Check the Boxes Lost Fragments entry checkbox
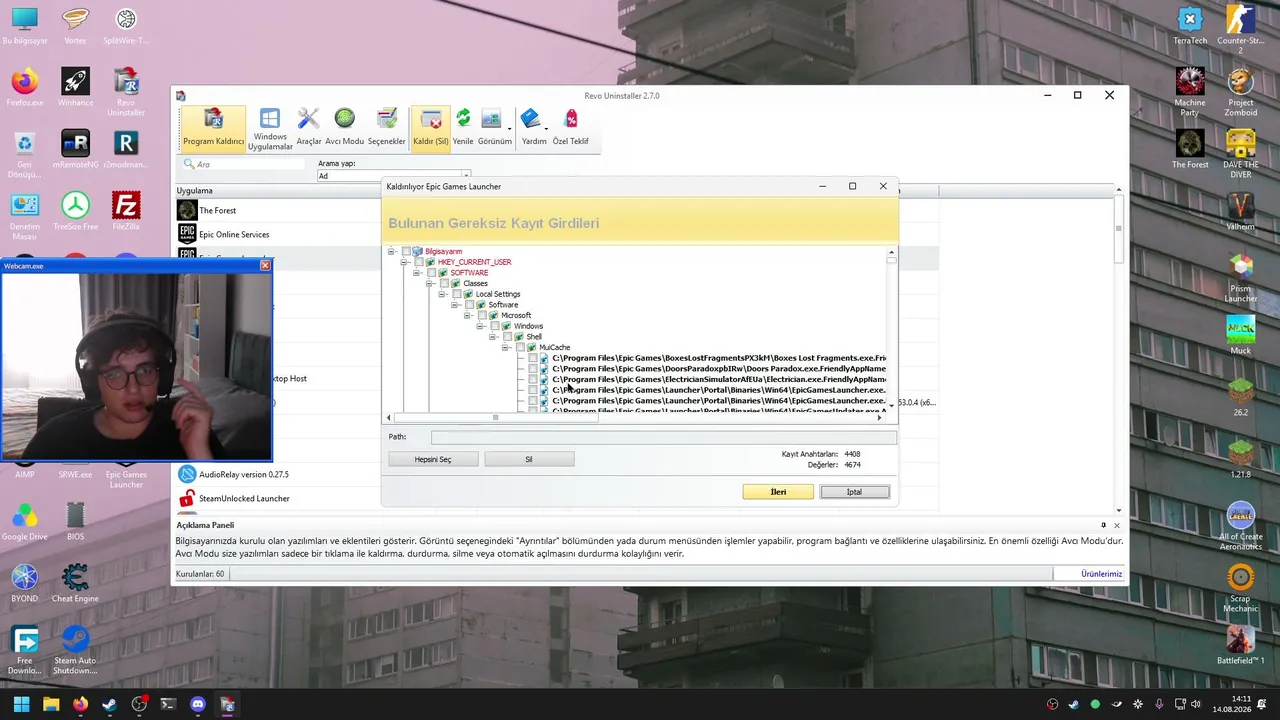This screenshot has height=720, width=1280. coord(533,358)
